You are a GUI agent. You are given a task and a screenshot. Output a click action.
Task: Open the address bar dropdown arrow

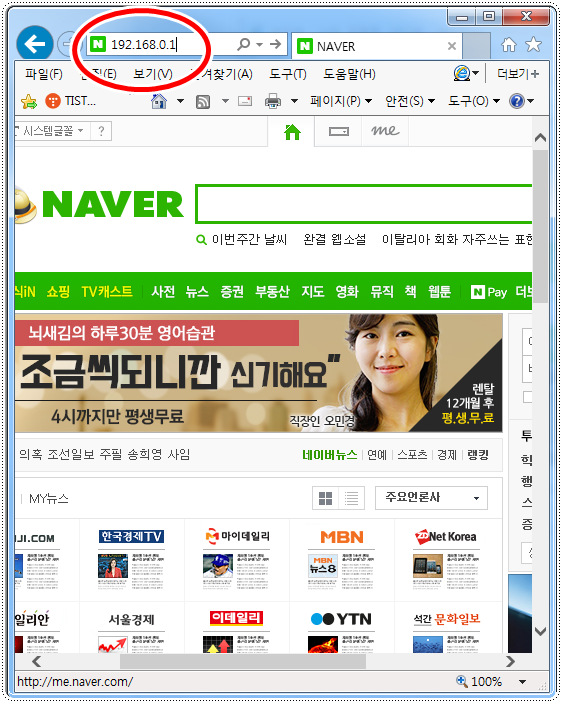click(x=259, y=44)
